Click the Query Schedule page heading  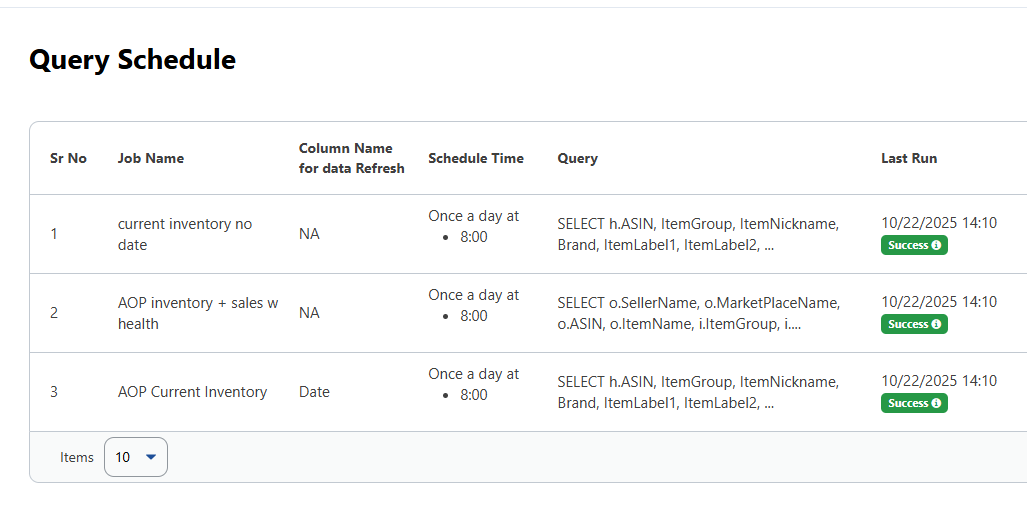pos(132,60)
